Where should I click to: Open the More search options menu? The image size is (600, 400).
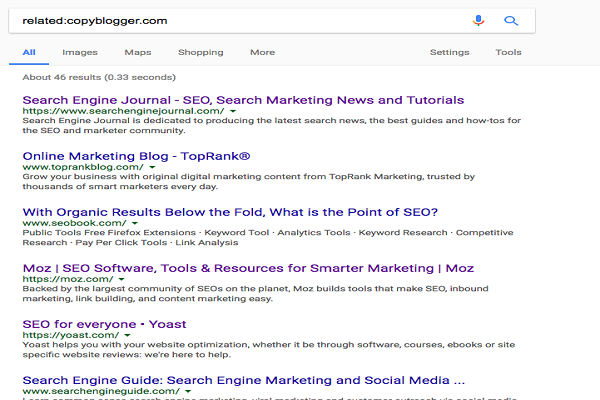click(262, 52)
